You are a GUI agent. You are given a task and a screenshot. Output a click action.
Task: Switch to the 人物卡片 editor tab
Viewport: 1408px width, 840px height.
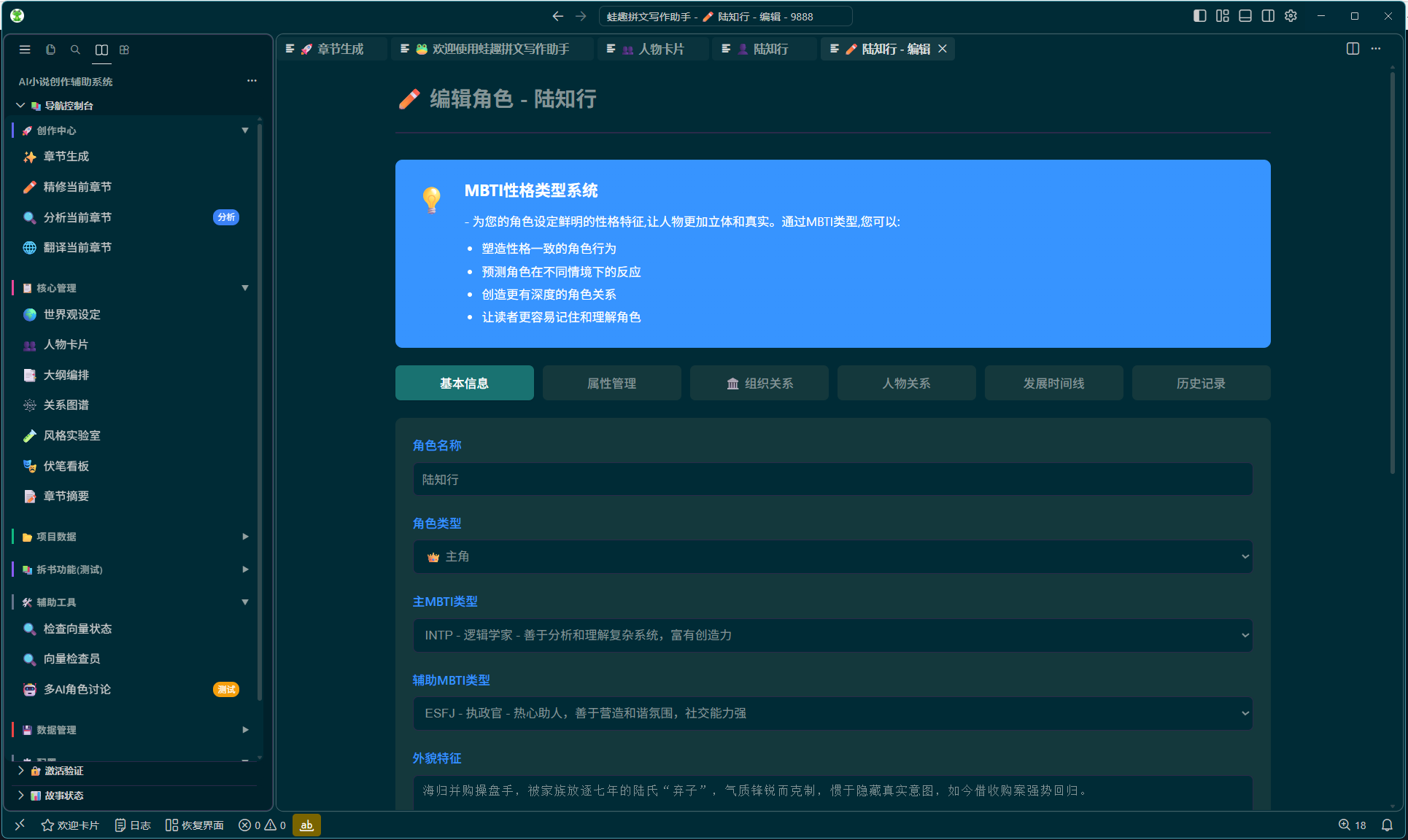tap(653, 49)
